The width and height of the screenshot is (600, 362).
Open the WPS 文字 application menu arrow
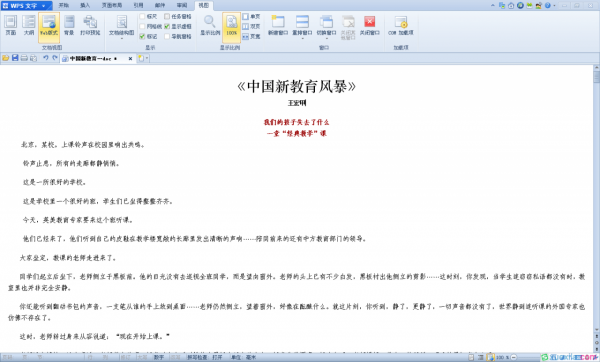(44, 6)
